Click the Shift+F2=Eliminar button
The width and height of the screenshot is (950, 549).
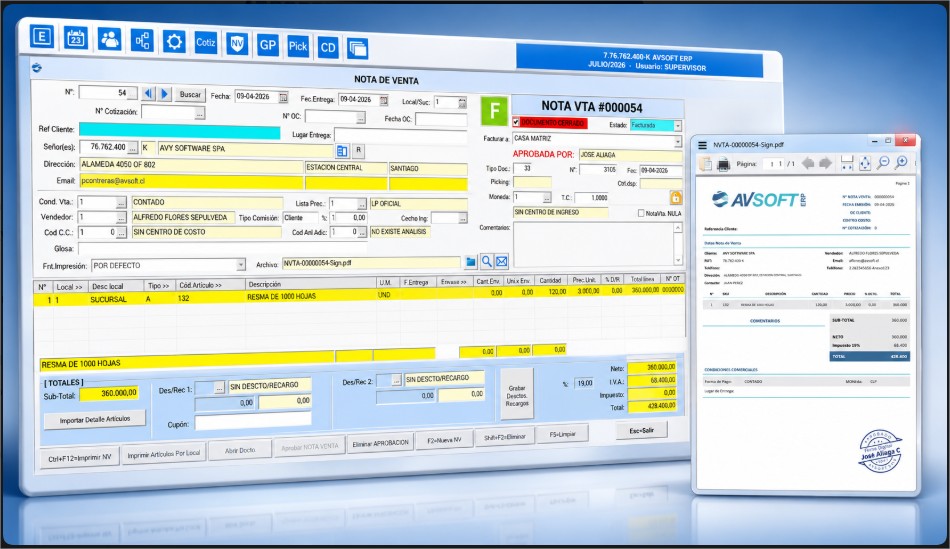click(x=505, y=437)
